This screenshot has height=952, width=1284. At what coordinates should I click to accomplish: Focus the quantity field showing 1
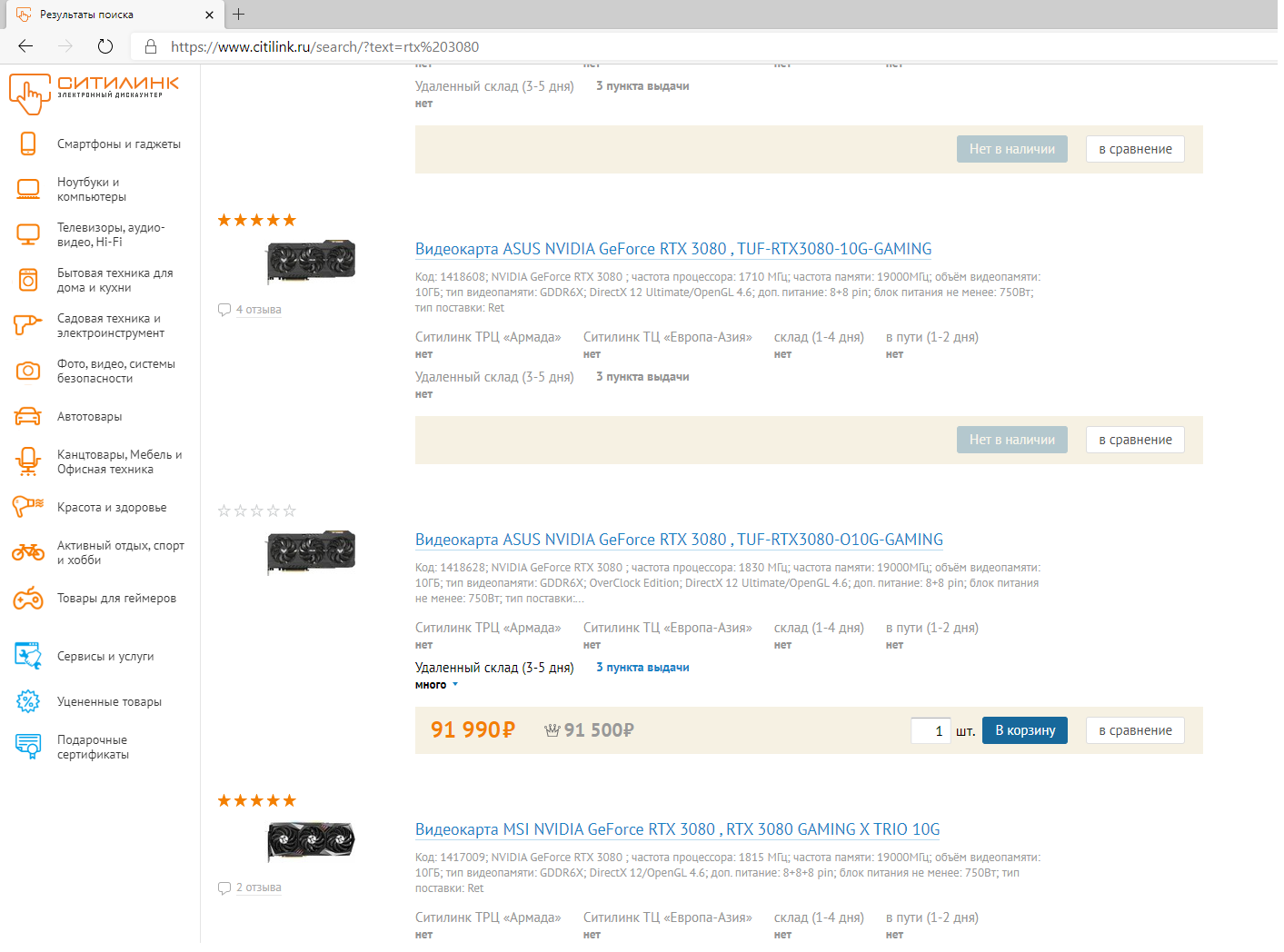(931, 730)
